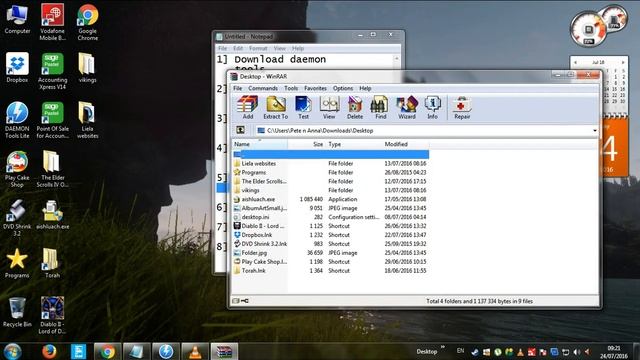Click the Delete toolbar icon
The height and width of the screenshot is (360, 640).
coord(355,108)
